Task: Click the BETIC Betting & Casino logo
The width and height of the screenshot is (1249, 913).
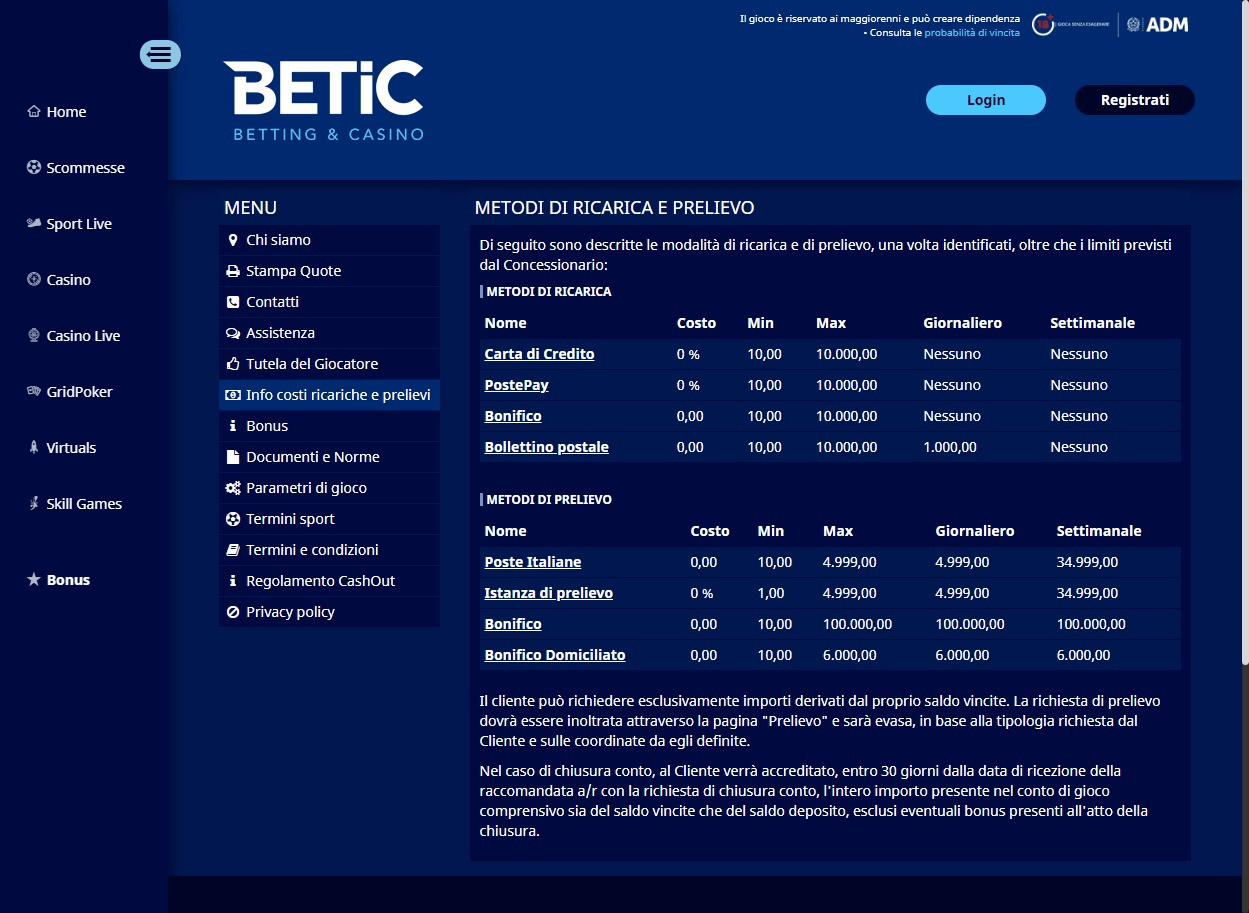Action: 324,100
